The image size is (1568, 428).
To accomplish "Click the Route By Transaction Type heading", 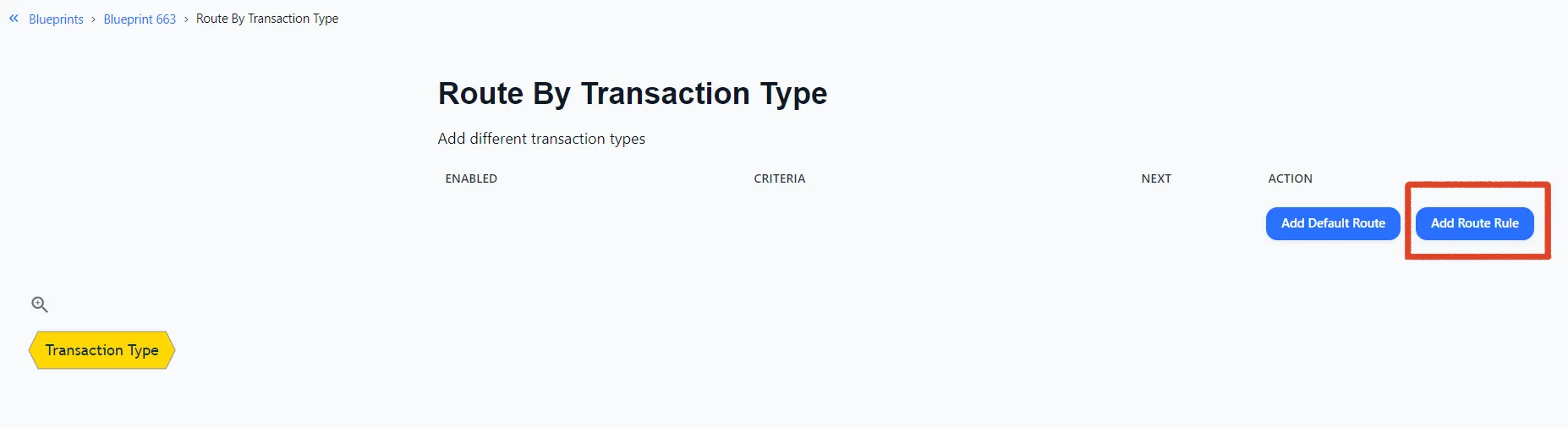I will tap(632, 93).
